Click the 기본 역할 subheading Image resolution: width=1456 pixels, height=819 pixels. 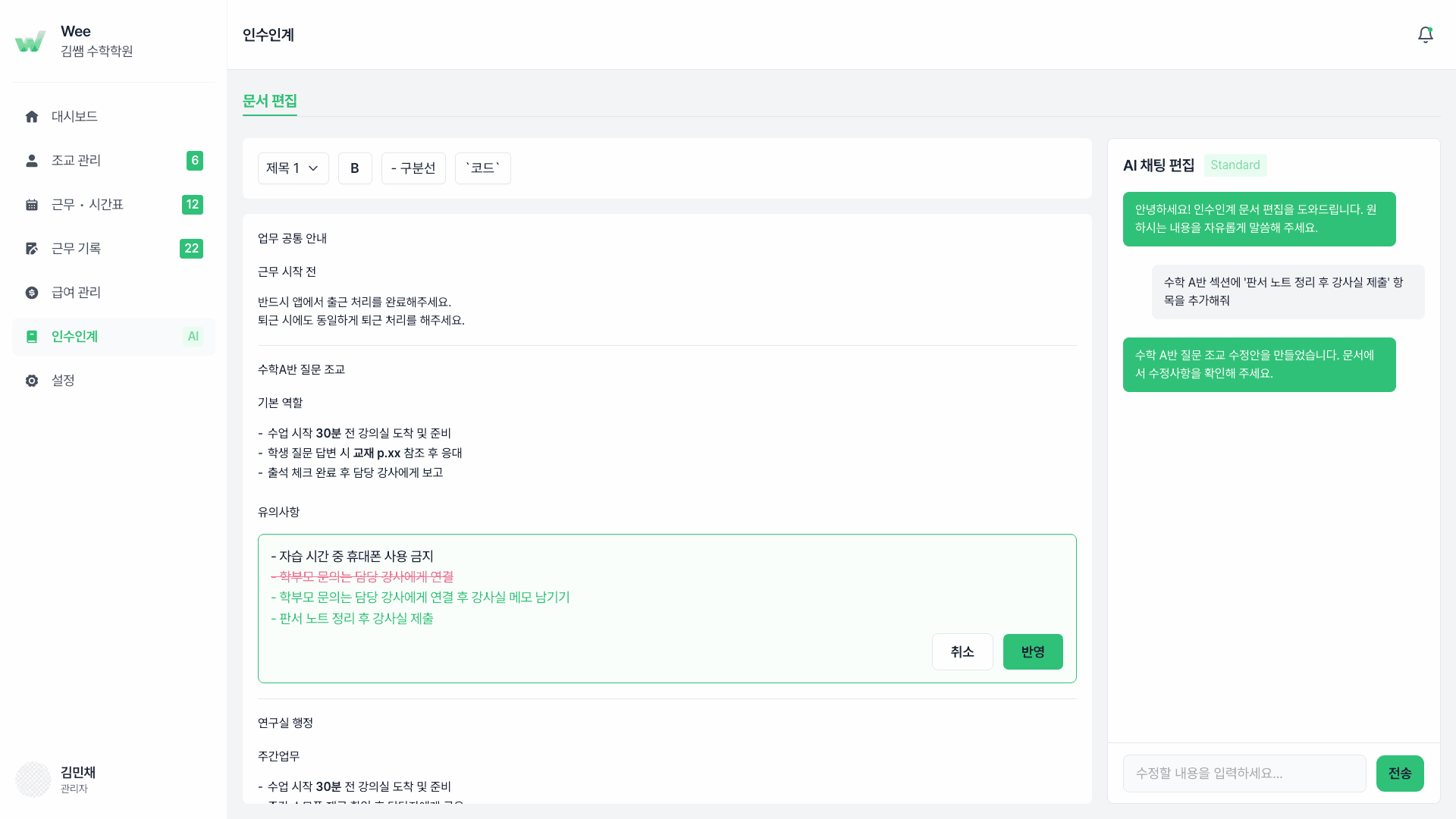(281, 403)
